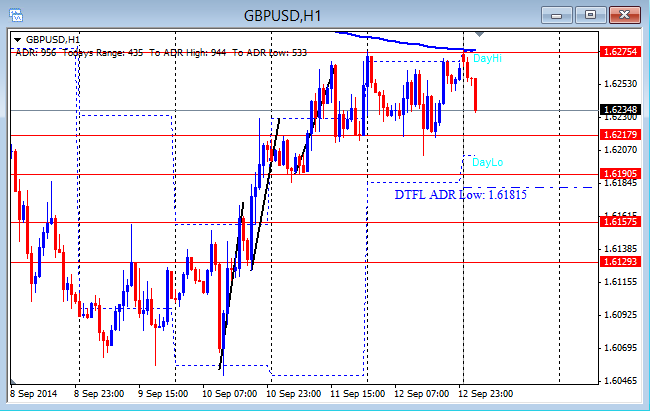This screenshot has height=411, width=650.
Task: Click the 10 Sep 07:00 time label
Action: pos(230,394)
